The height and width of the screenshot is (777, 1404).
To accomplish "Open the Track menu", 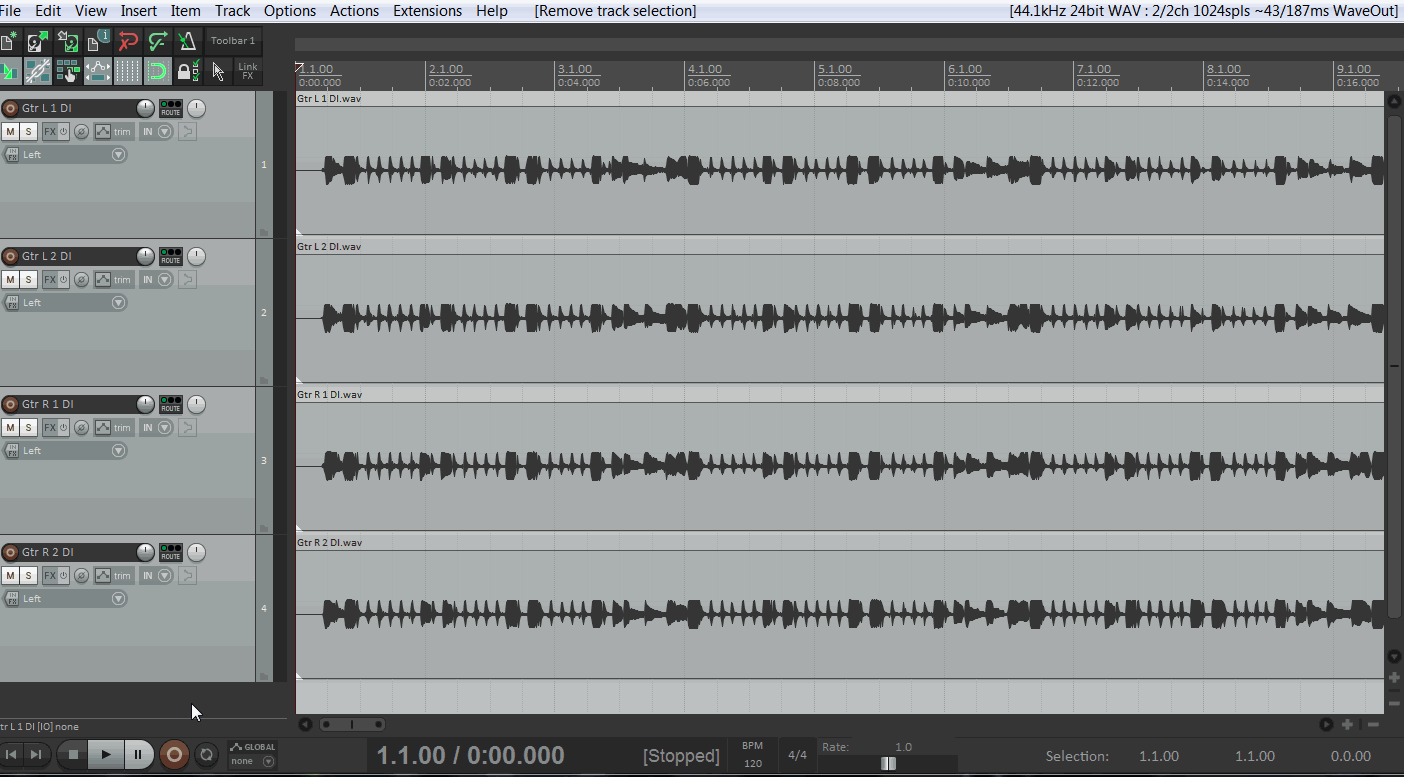I will pyautogui.click(x=232, y=11).
